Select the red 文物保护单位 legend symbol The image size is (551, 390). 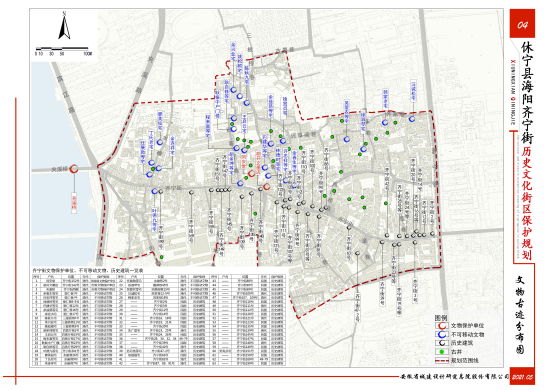[442, 326]
